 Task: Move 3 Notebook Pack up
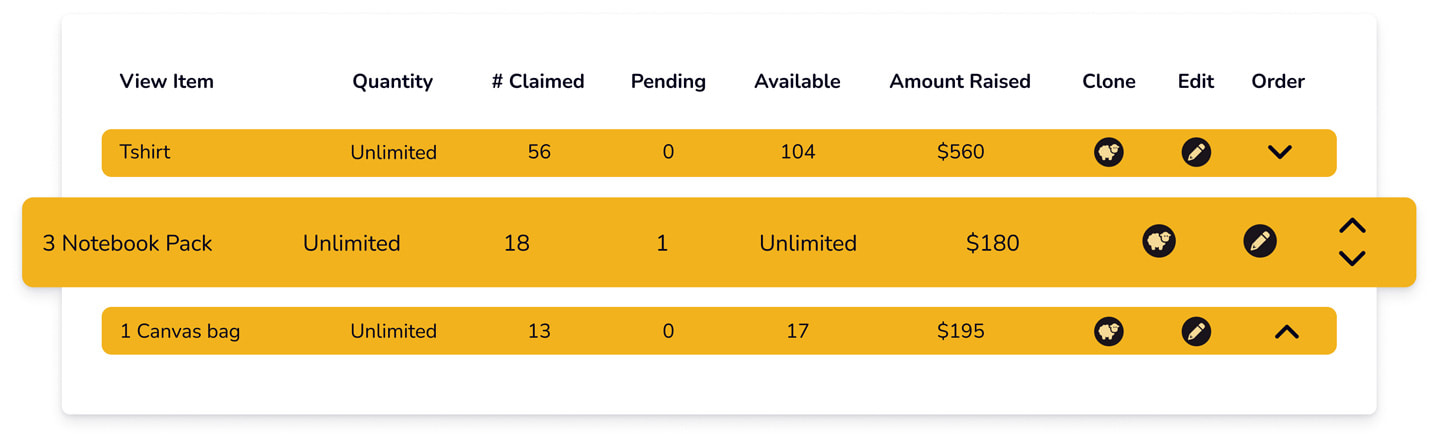point(1352,226)
